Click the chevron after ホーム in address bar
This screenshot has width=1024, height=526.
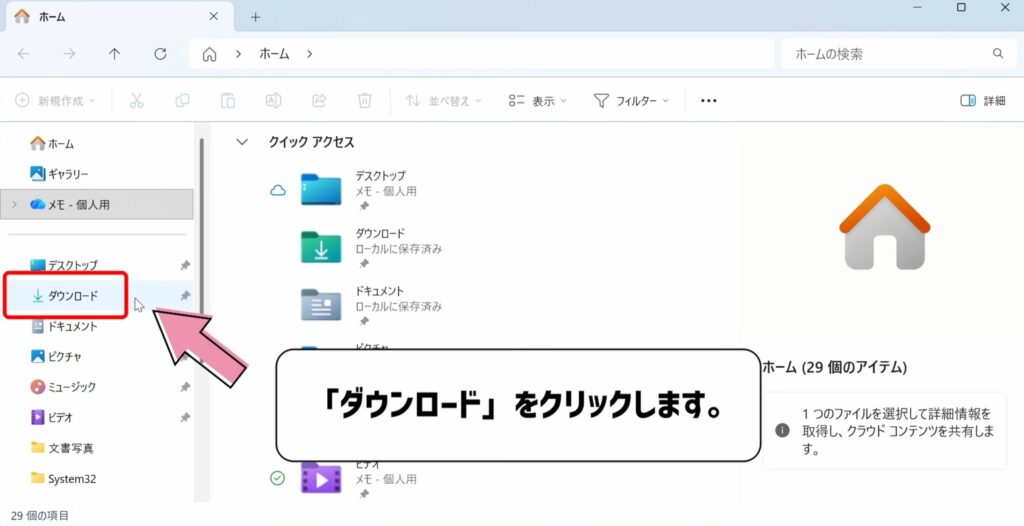point(310,54)
